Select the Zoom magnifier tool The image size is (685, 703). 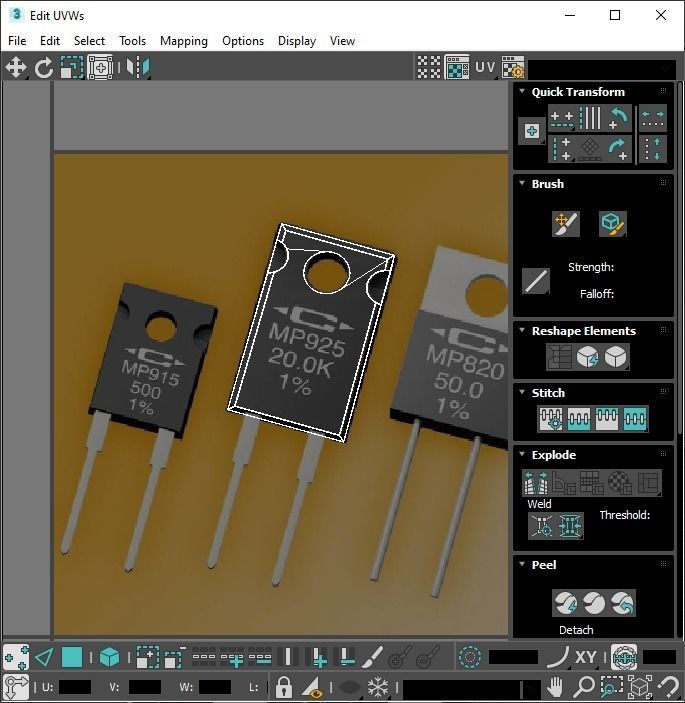point(584,686)
